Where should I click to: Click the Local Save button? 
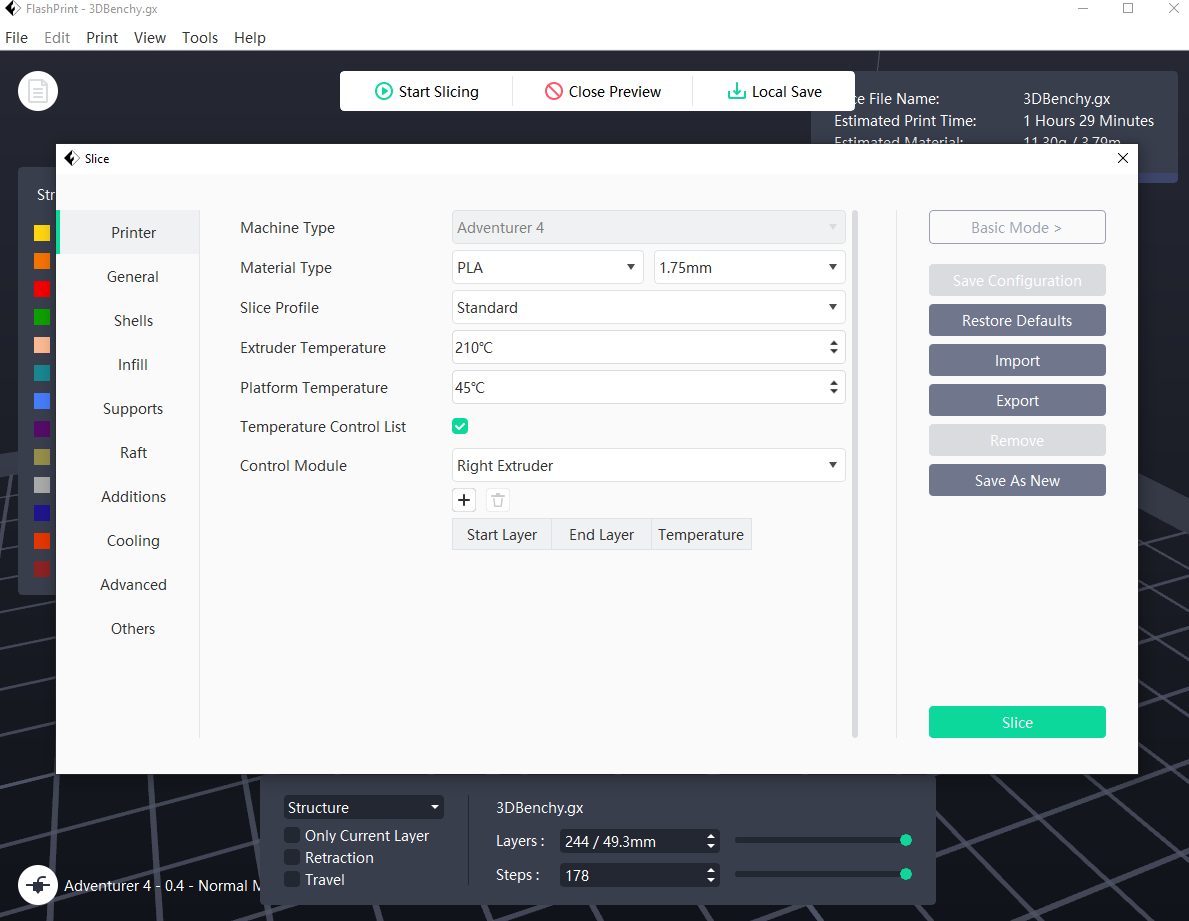click(x=774, y=92)
